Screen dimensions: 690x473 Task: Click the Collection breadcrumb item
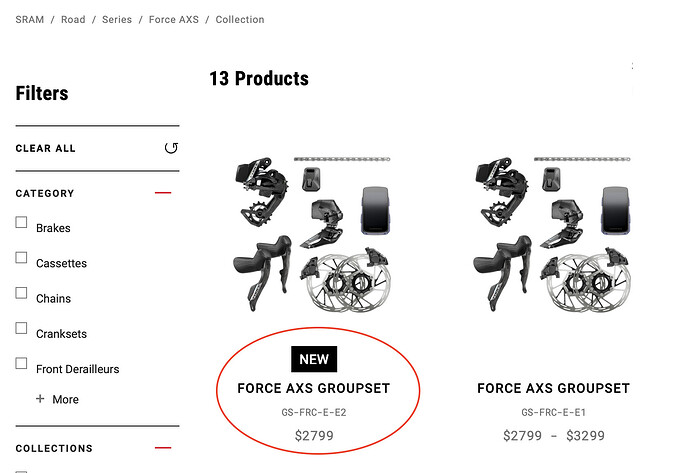tap(240, 19)
